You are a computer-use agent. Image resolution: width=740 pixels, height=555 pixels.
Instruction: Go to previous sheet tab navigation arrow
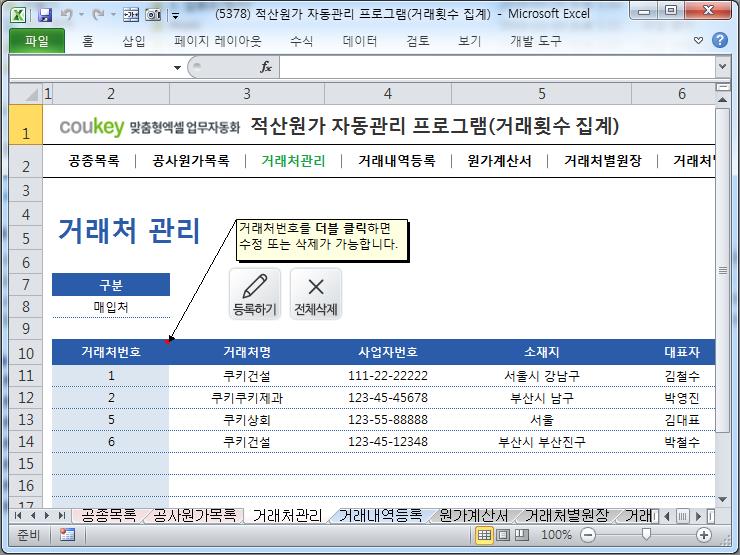point(33,515)
